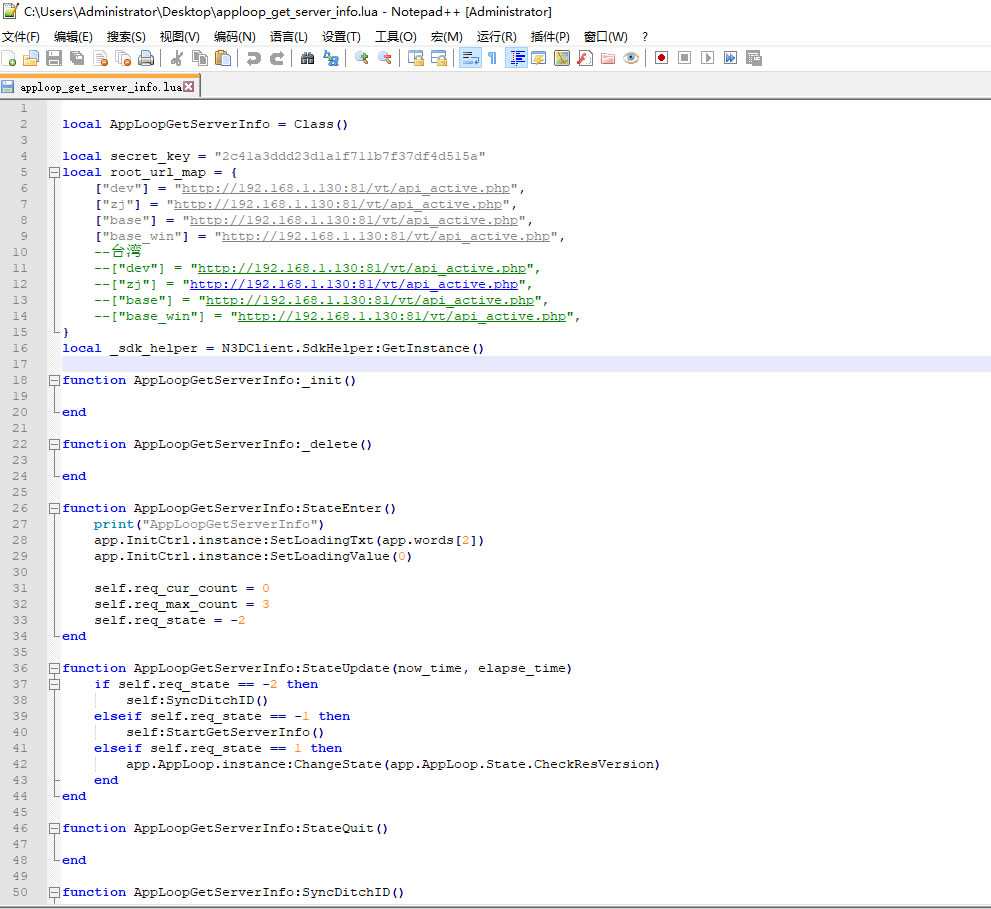Open Find with the binoculars icon
Viewport: 991px width, 909px height.
click(x=307, y=59)
